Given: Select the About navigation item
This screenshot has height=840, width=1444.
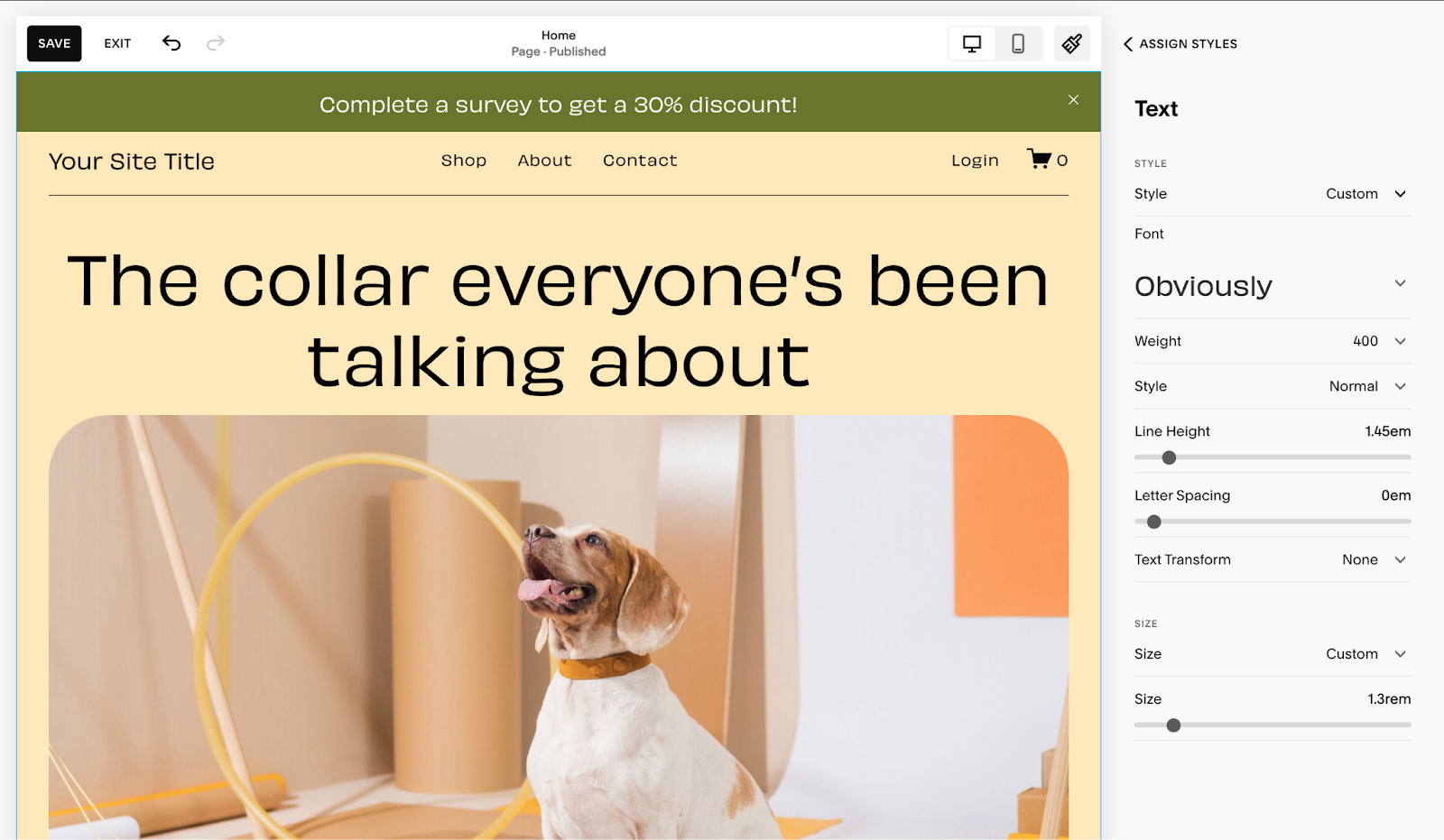Looking at the screenshot, I should coord(544,160).
